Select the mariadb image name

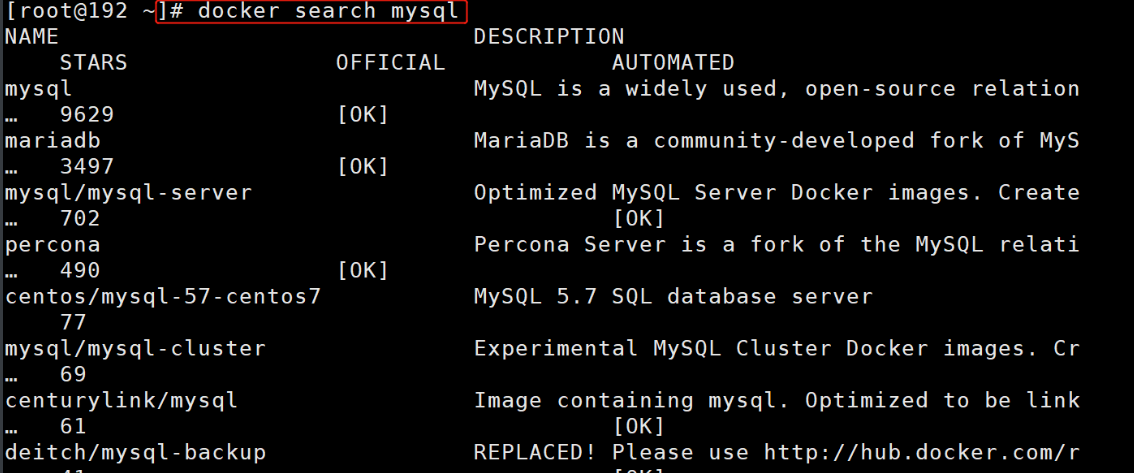pos(52,141)
